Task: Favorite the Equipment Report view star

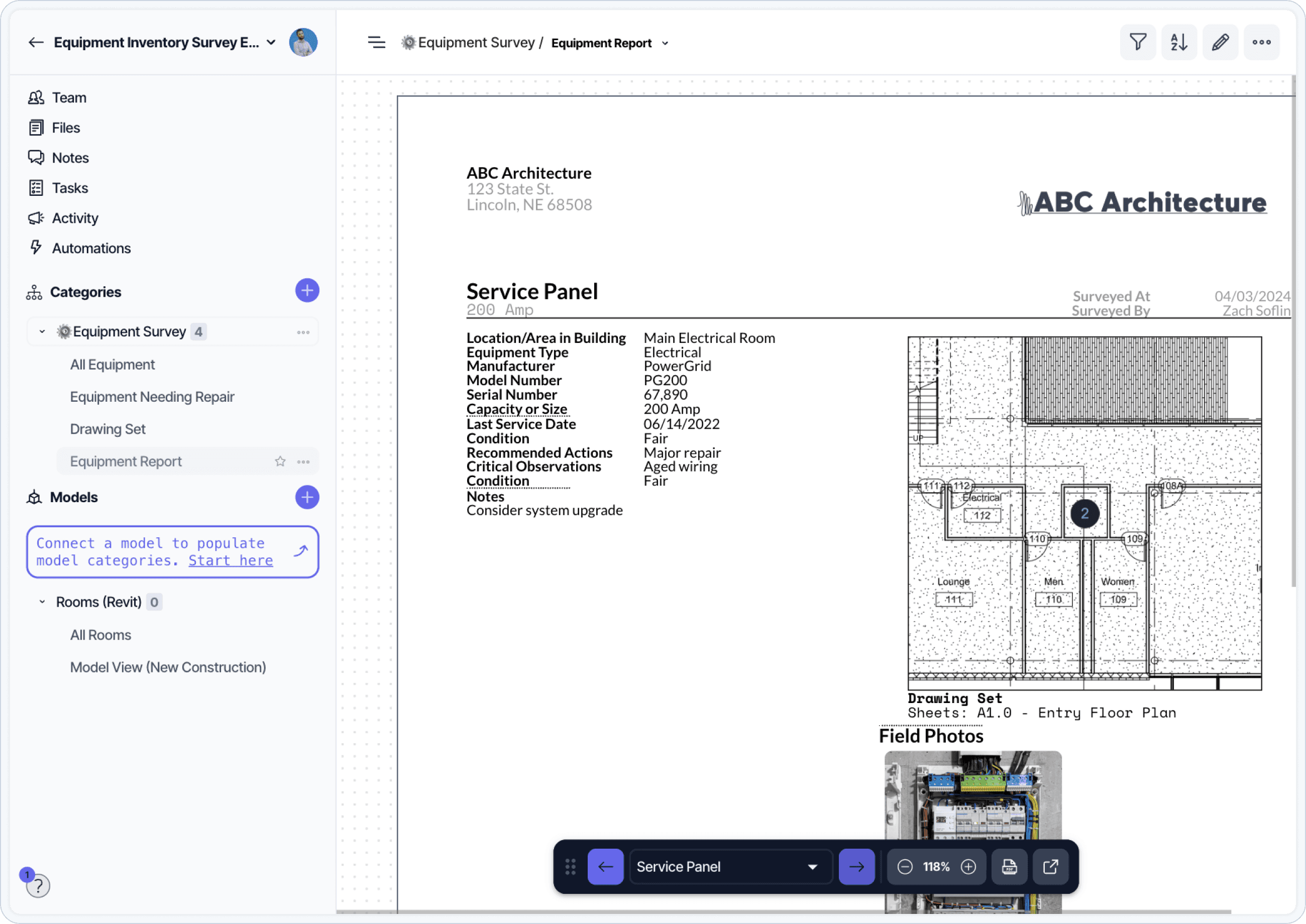Action: (280, 461)
